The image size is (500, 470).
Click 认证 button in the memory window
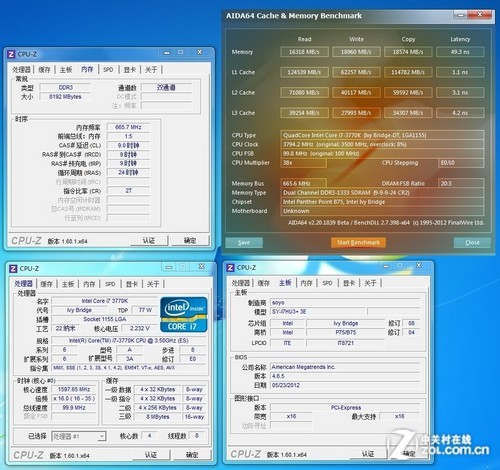[149, 240]
